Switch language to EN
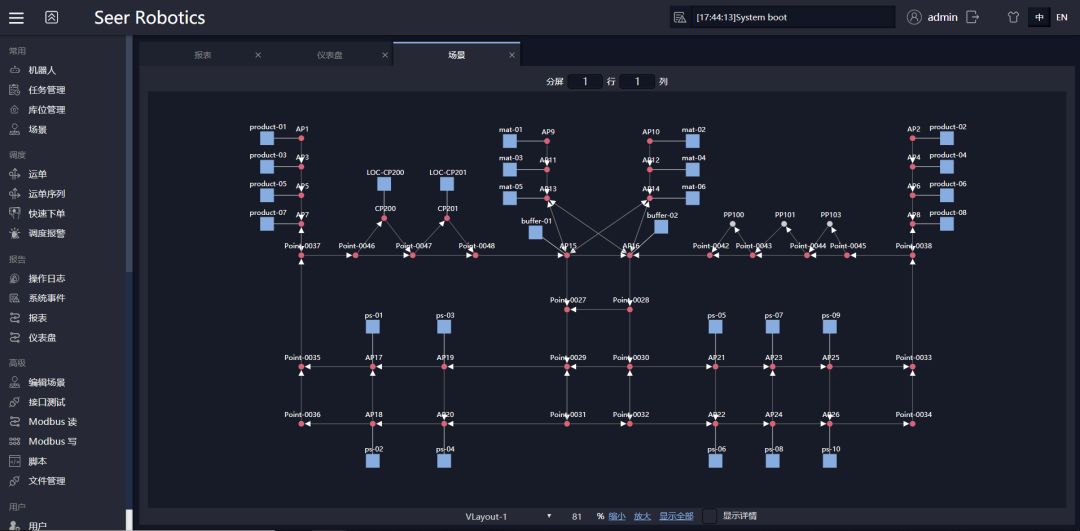 pos(1061,17)
